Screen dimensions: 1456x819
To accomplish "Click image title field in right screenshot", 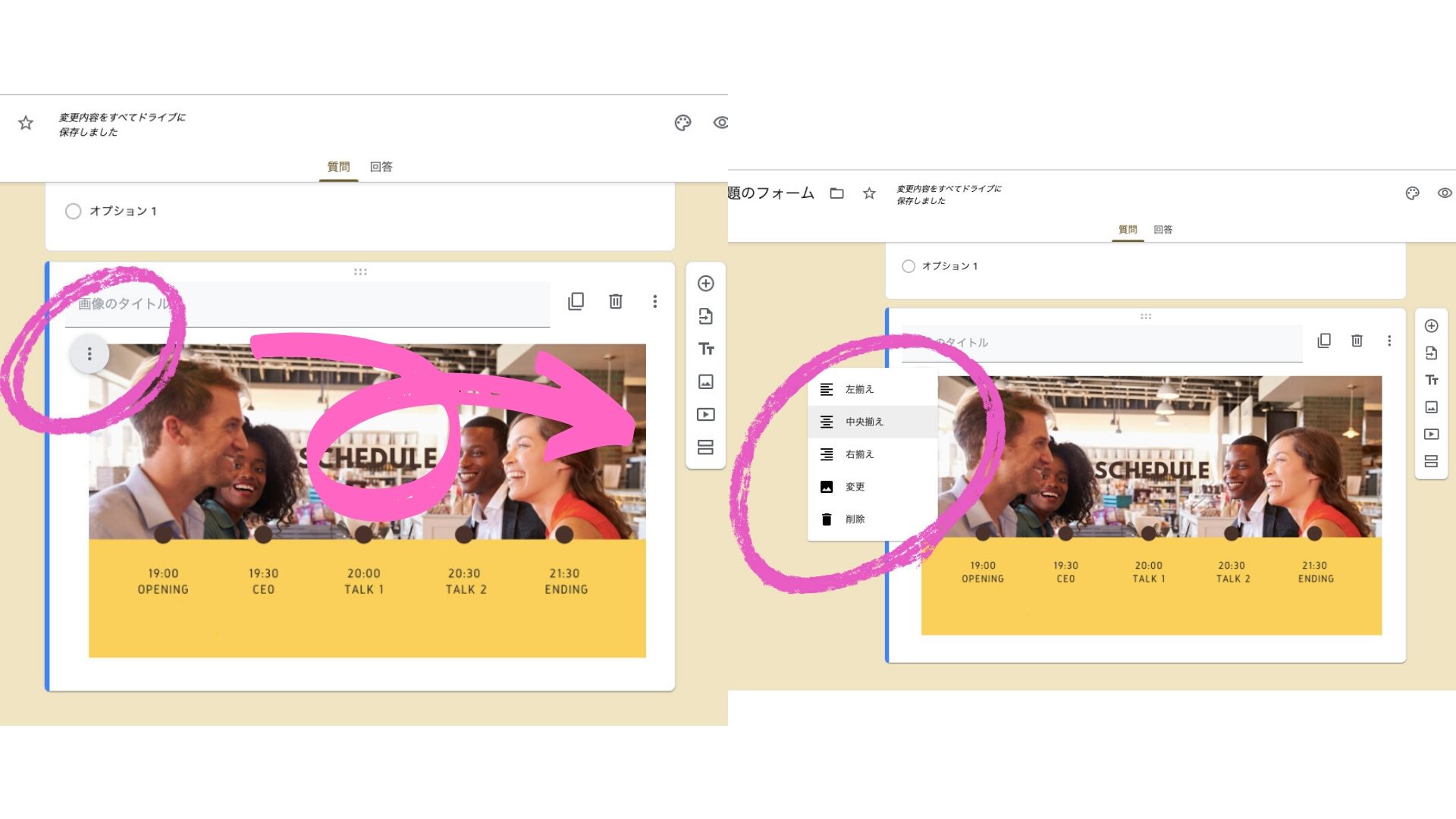I will coord(1102,343).
